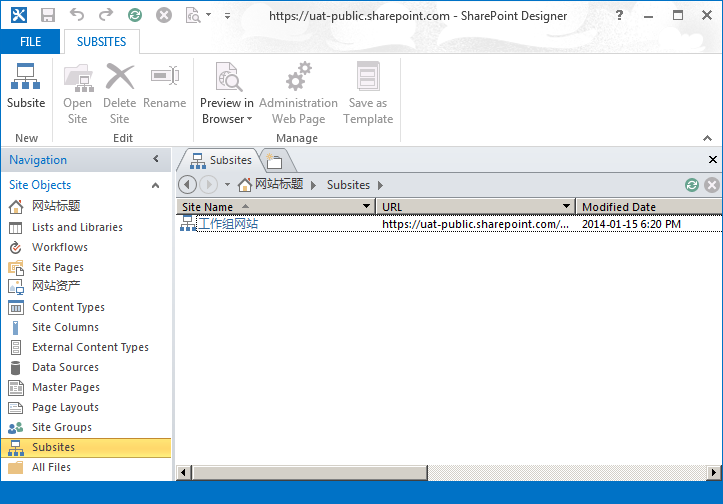Viewport: 723px width, 504px height.
Task: Click the horizontal scrollbar thumb
Action: click(309, 473)
